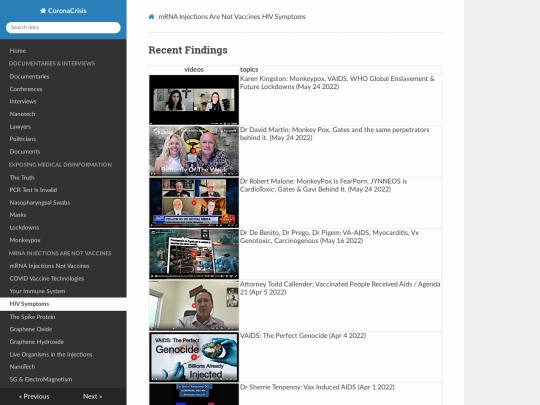Play the Dr De Benito video thumbnail
This screenshot has height=405, width=540.
(x=194, y=254)
